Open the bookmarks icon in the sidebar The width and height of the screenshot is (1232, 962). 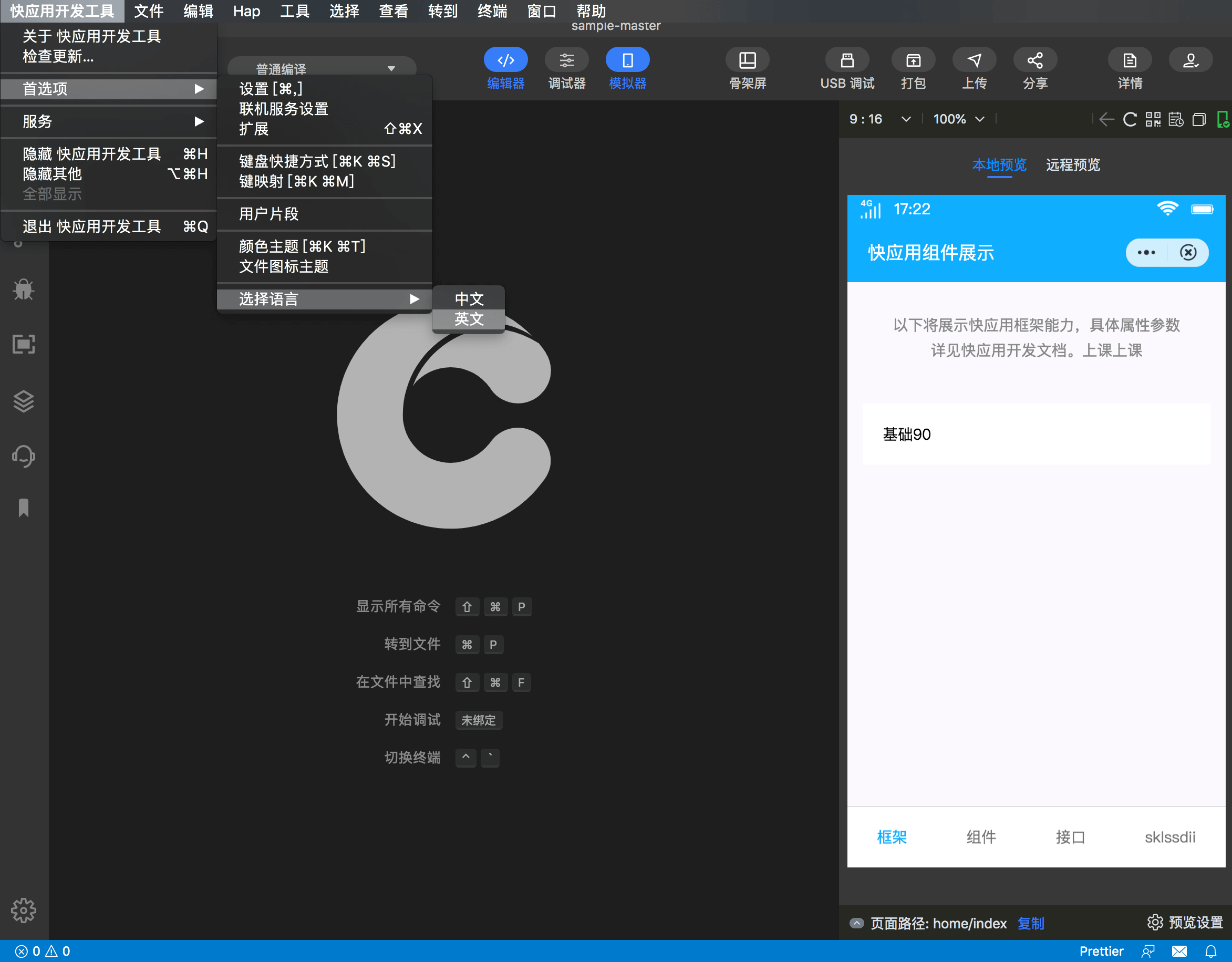pyautogui.click(x=23, y=508)
